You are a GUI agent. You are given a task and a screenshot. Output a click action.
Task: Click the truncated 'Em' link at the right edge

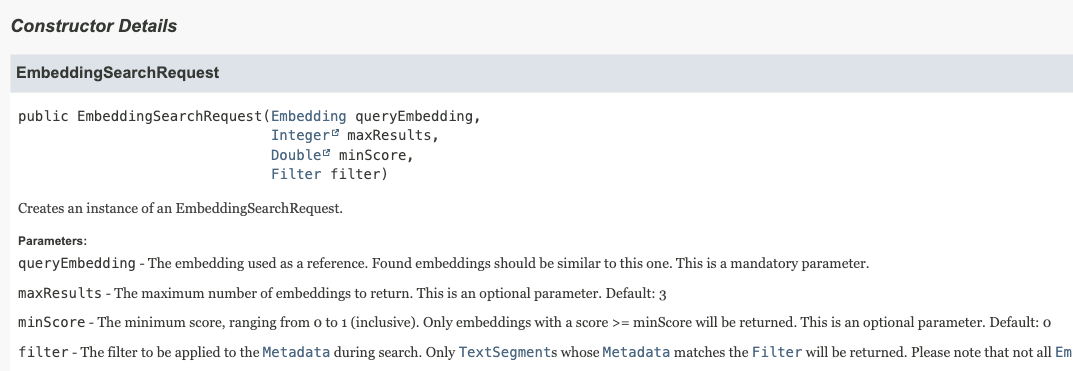(1063, 353)
